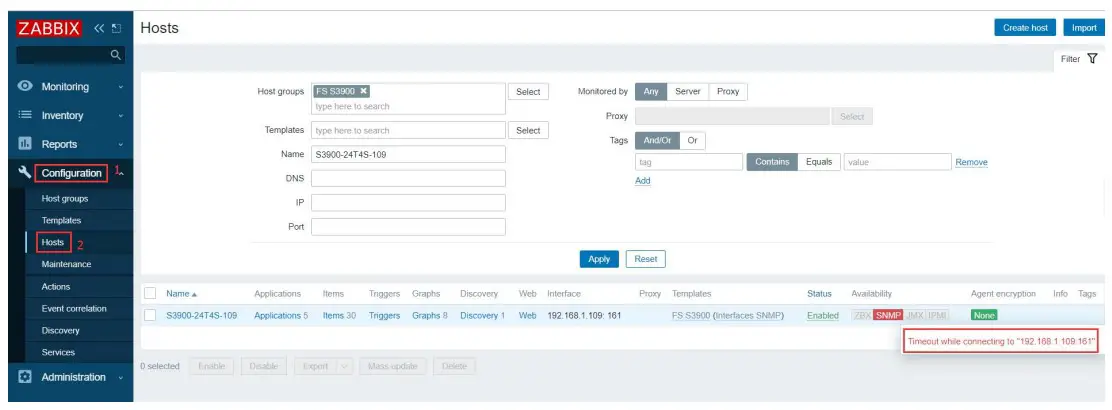Click the Reset filter button
The height and width of the screenshot is (410, 1112).
point(645,259)
